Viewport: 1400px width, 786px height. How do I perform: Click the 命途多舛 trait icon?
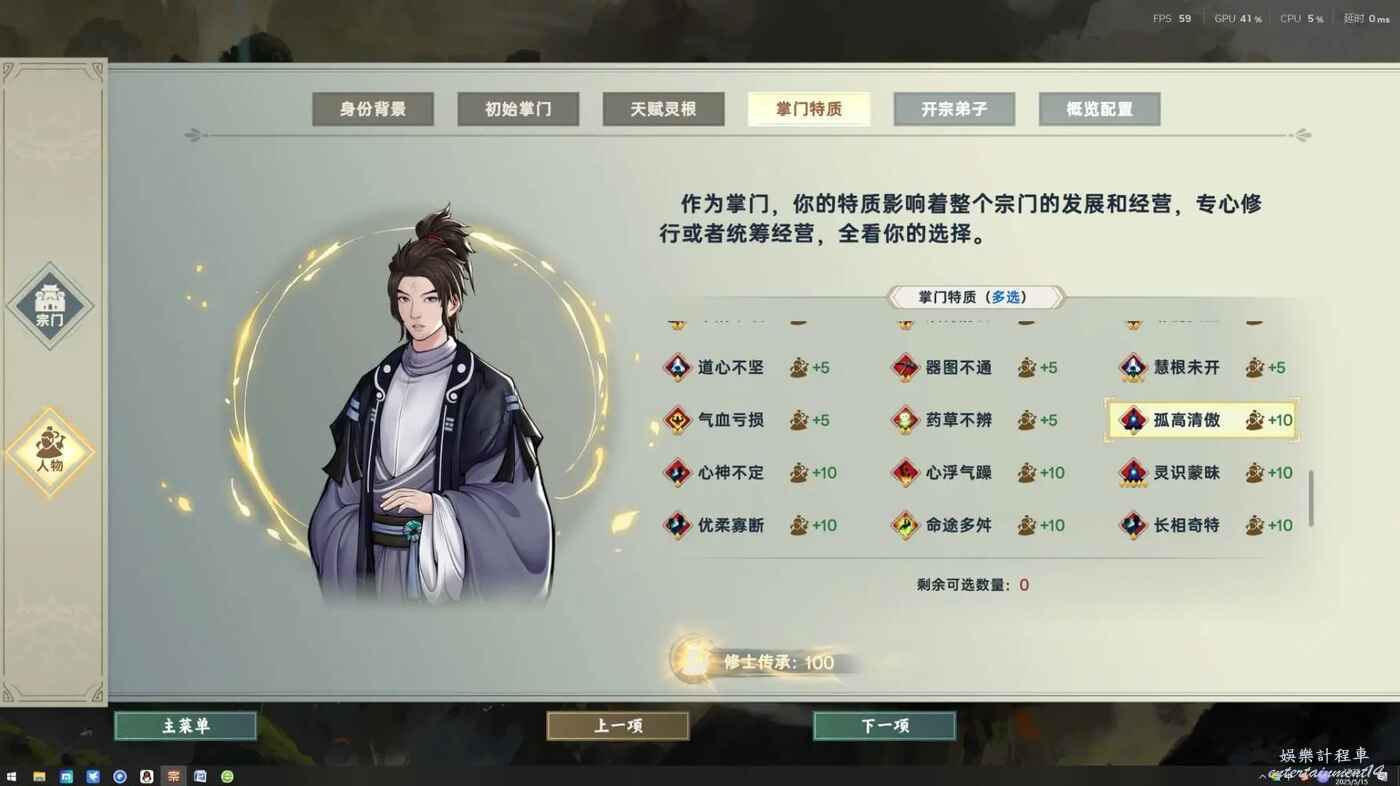point(905,525)
